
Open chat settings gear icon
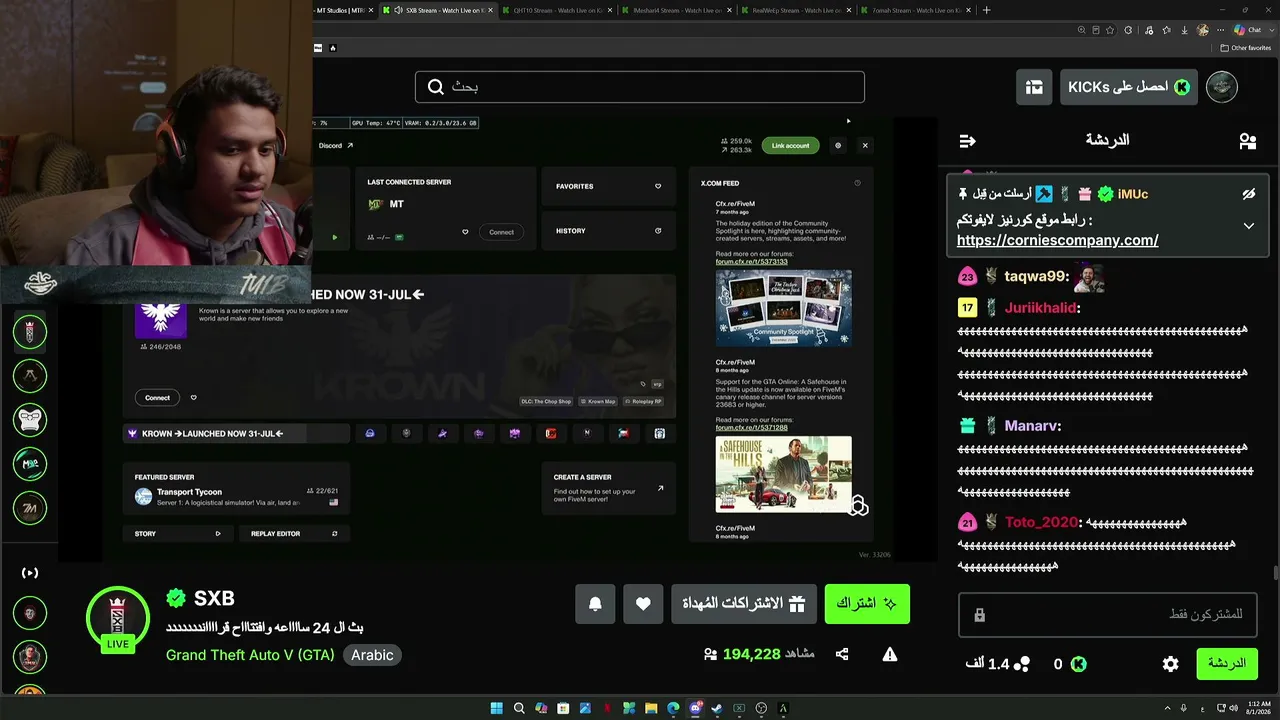point(1171,664)
